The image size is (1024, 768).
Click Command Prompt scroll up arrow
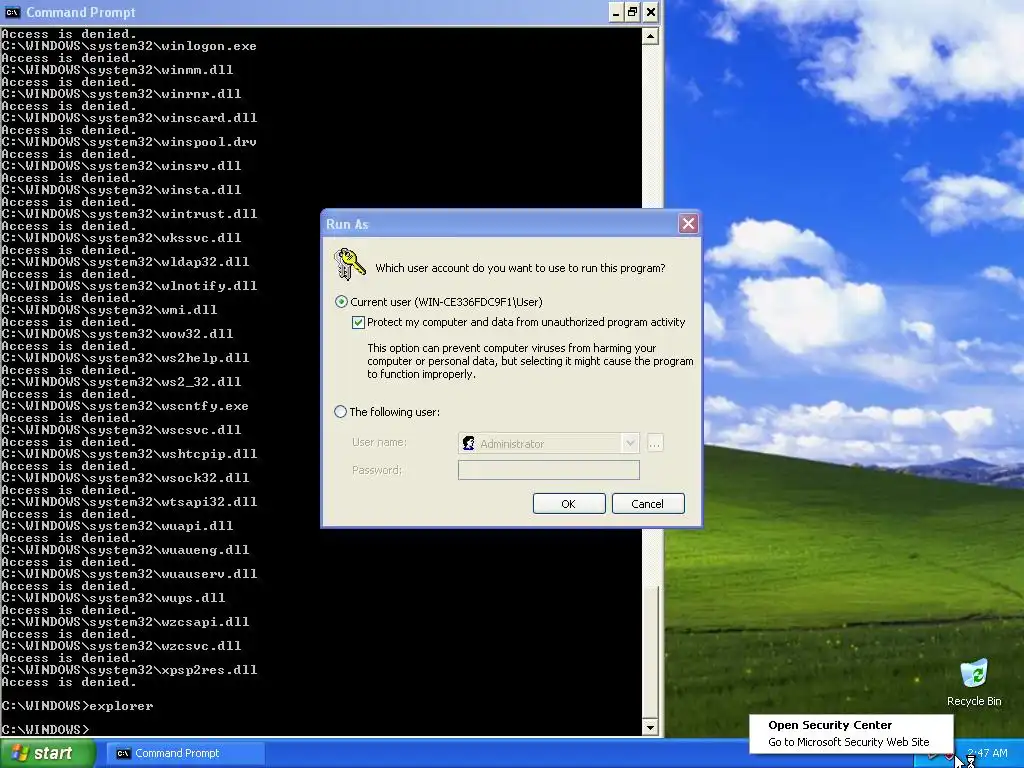pyautogui.click(x=650, y=37)
